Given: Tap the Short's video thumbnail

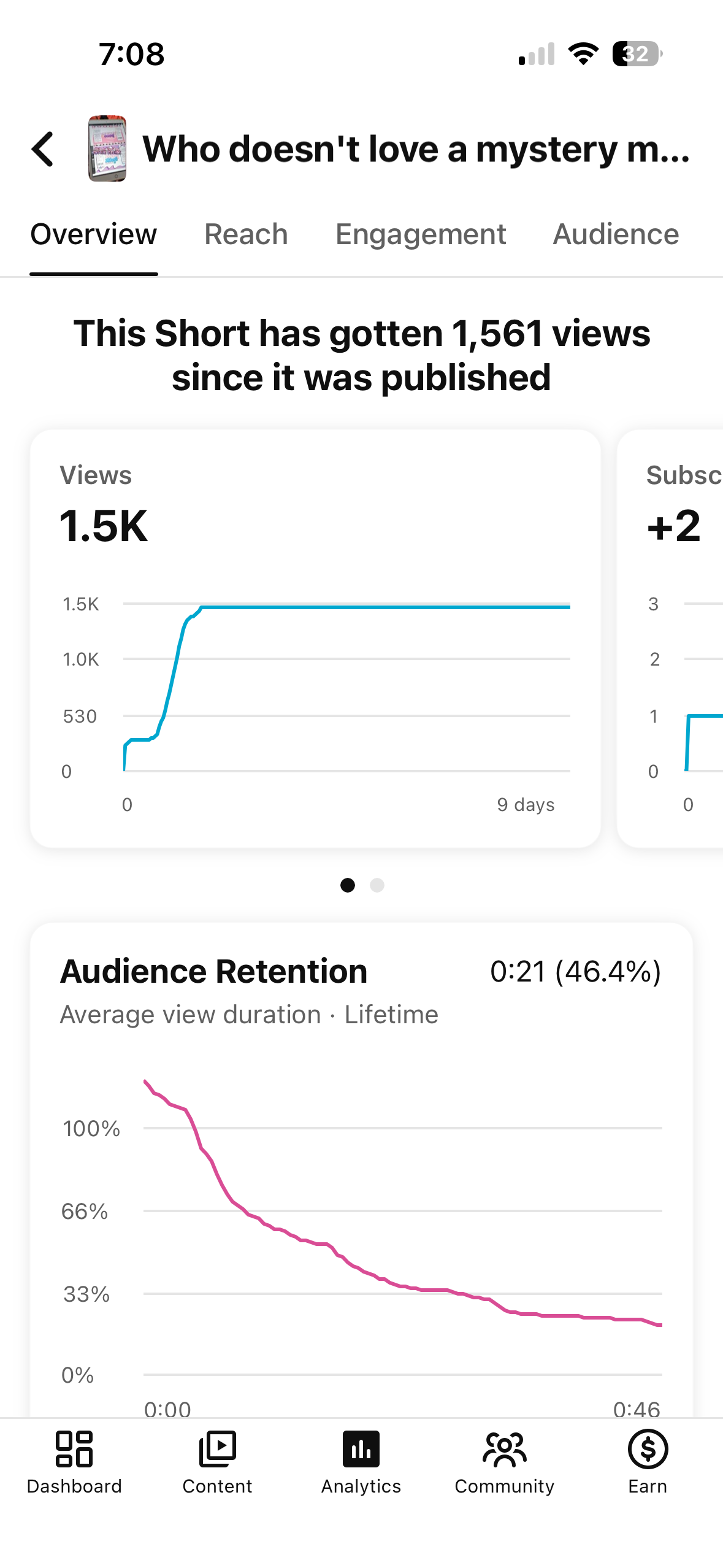Looking at the screenshot, I should click(107, 148).
